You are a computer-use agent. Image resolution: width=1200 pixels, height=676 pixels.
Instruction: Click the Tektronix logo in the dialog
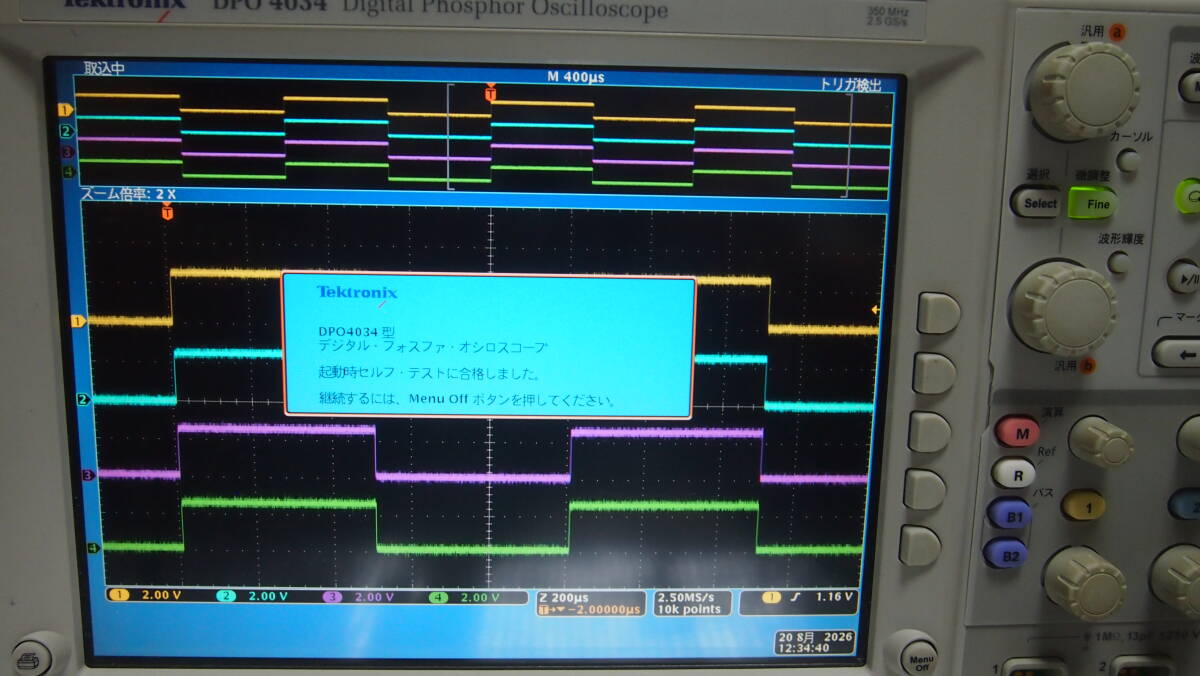coord(357,292)
